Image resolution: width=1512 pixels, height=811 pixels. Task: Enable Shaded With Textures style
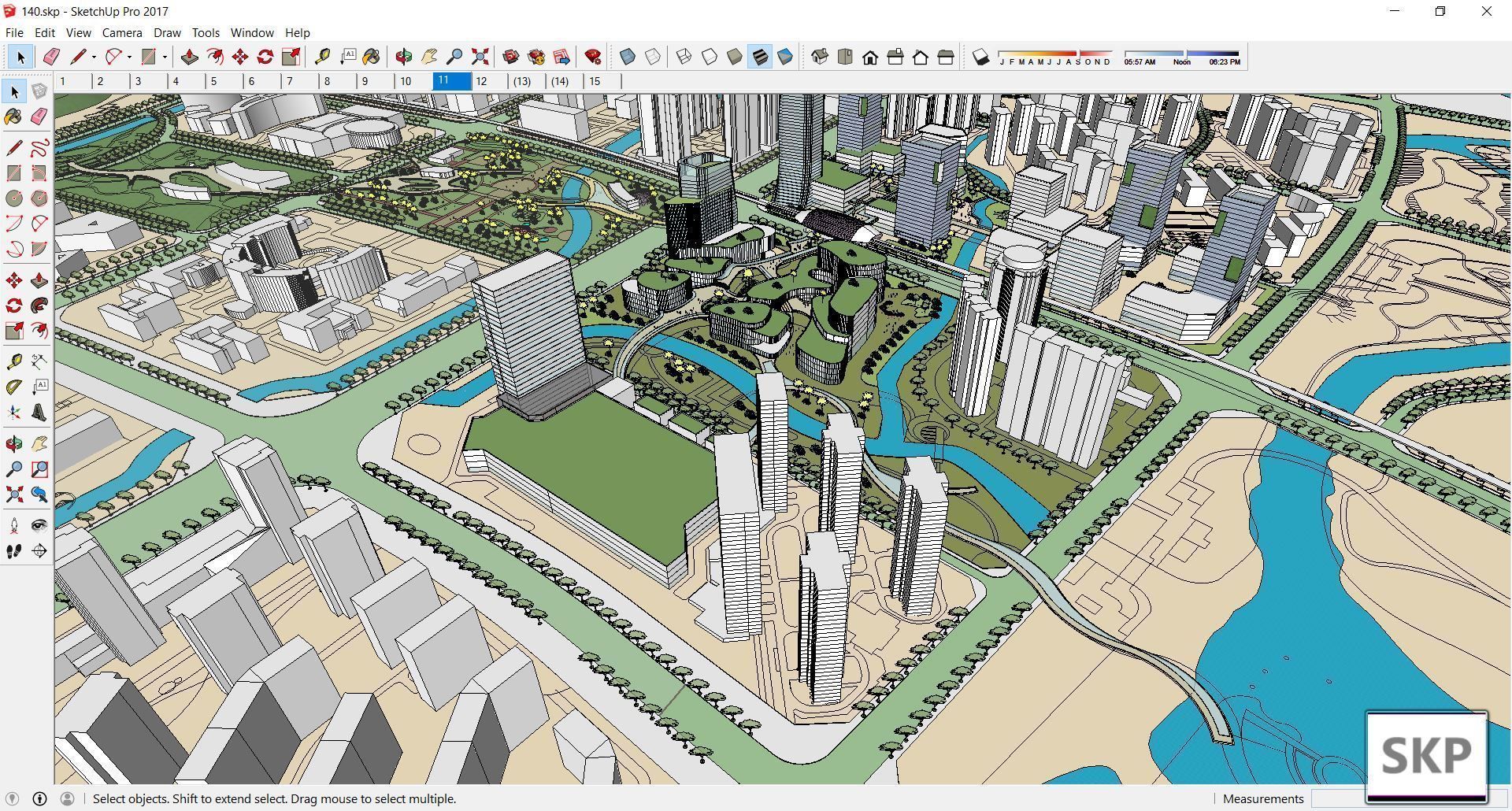(x=760, y=57)
